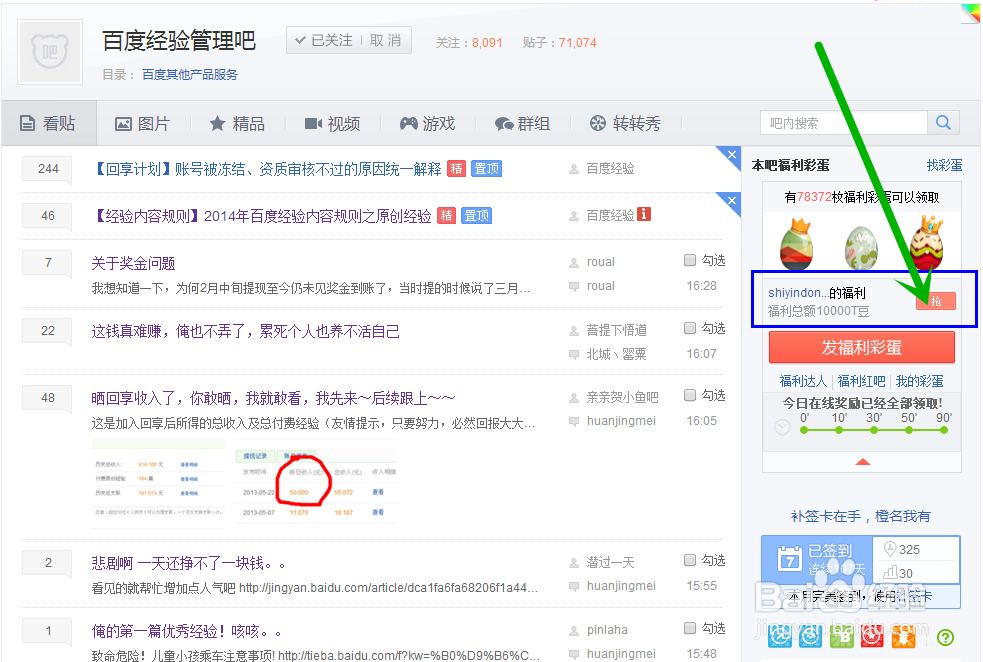Click the location pin icon beside 325

[890, 549]
